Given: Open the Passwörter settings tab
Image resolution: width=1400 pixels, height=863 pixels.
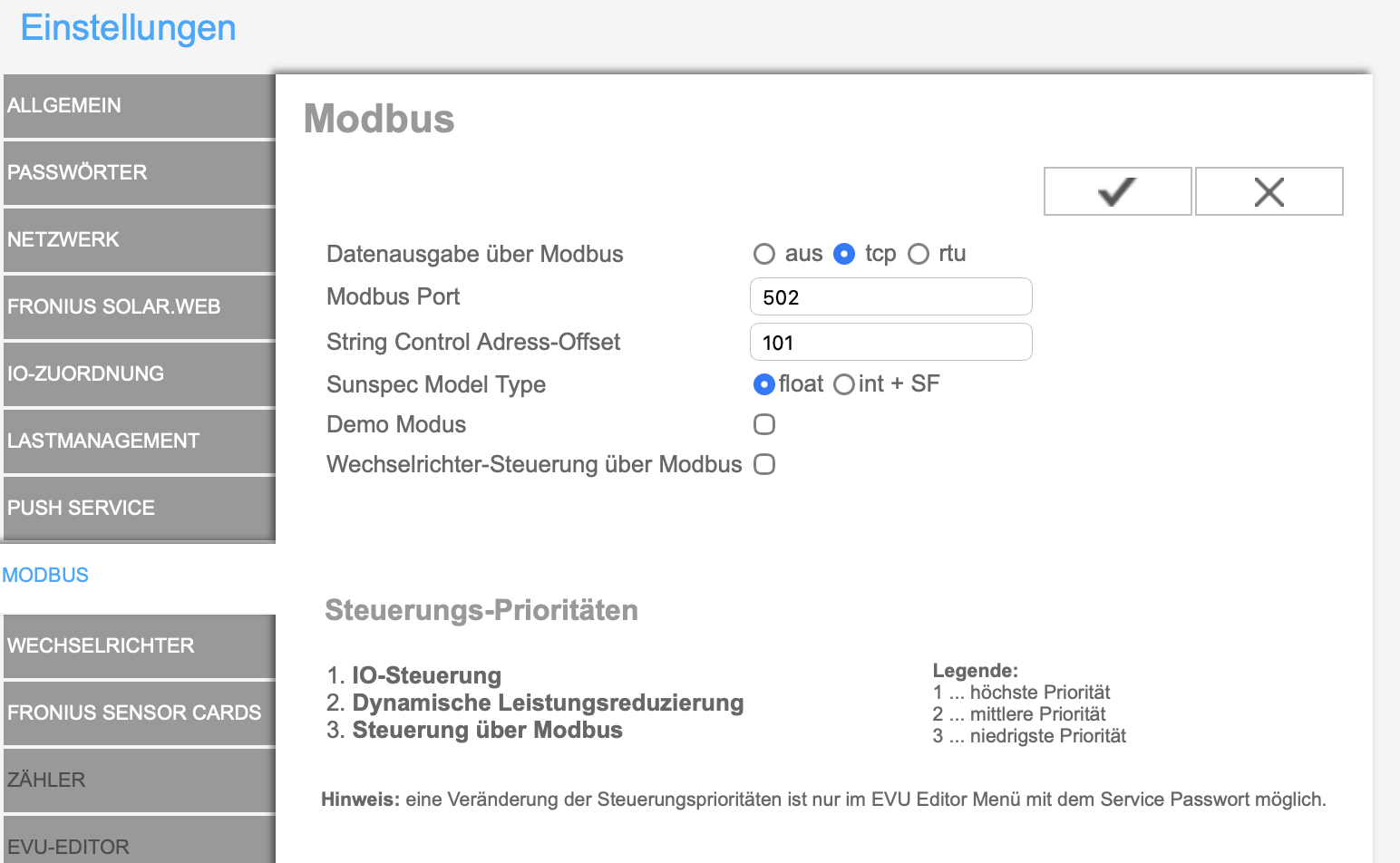Looking at the screenshot, I should (x=139, y=172).
